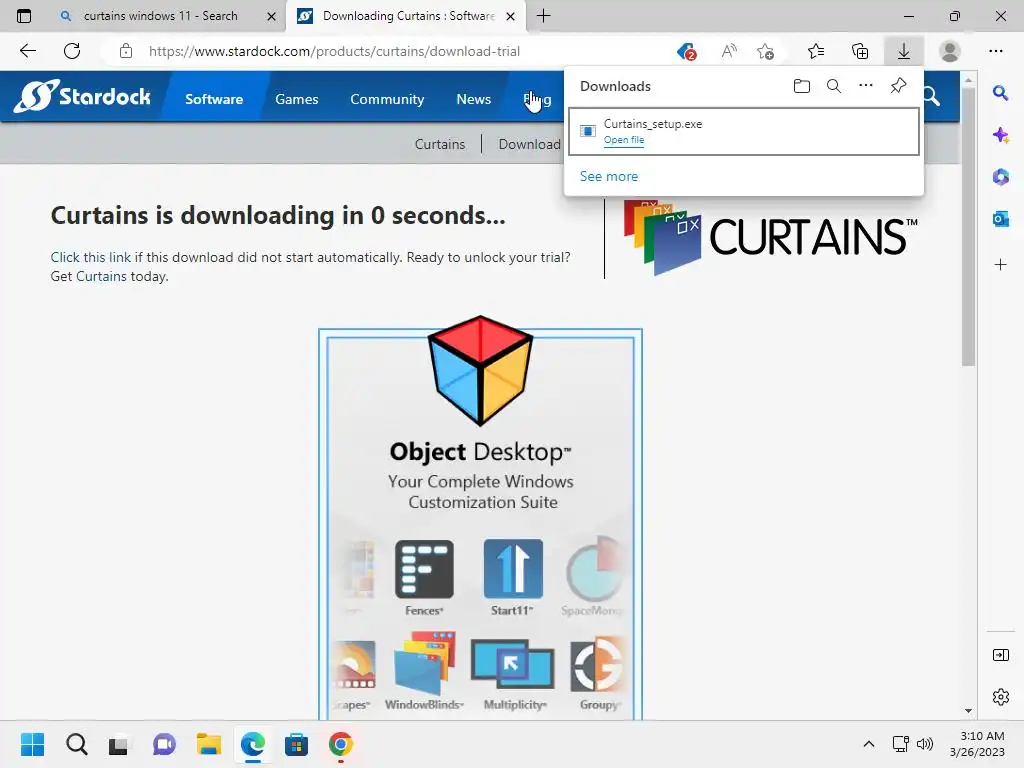Click the Stardock logo
Screen dimensions: 1024x768
pyautogui.click(x=82, y=97)
